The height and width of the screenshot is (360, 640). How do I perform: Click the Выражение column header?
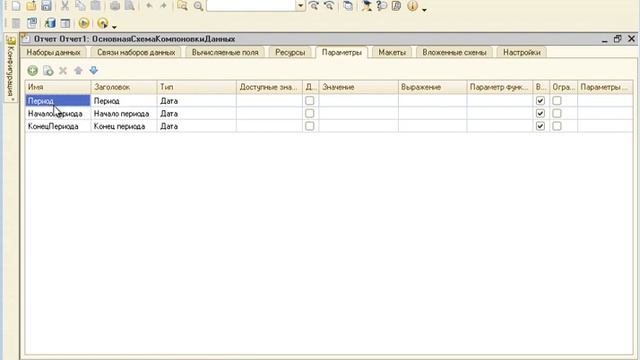[433, 87]
